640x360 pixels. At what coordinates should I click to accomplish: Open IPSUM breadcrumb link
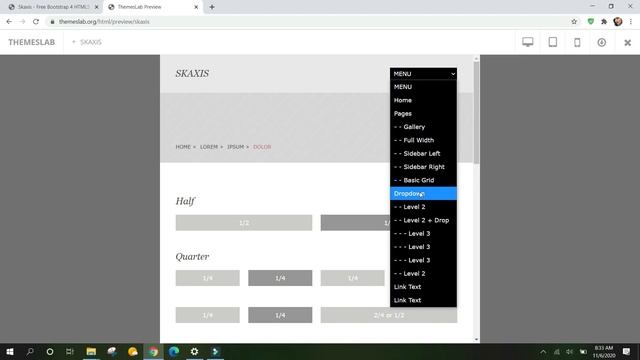pyautogui.click(x=235, y=147)
